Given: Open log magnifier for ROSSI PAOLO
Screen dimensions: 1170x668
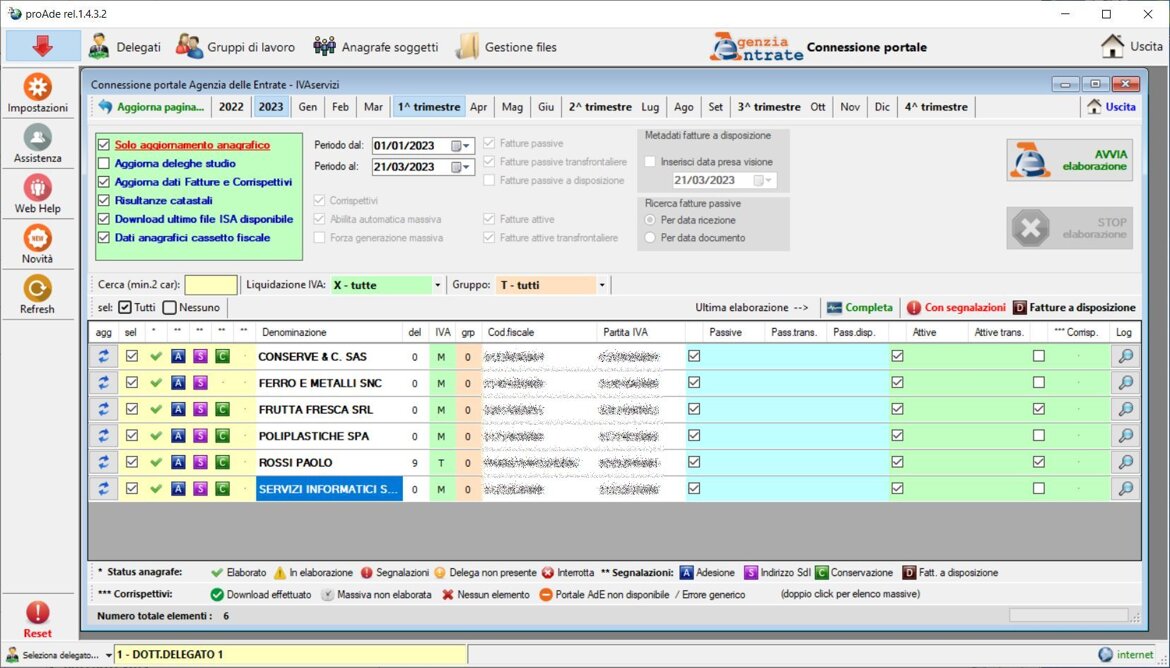Looking at the screenshot, I should tap(1125, 462).
